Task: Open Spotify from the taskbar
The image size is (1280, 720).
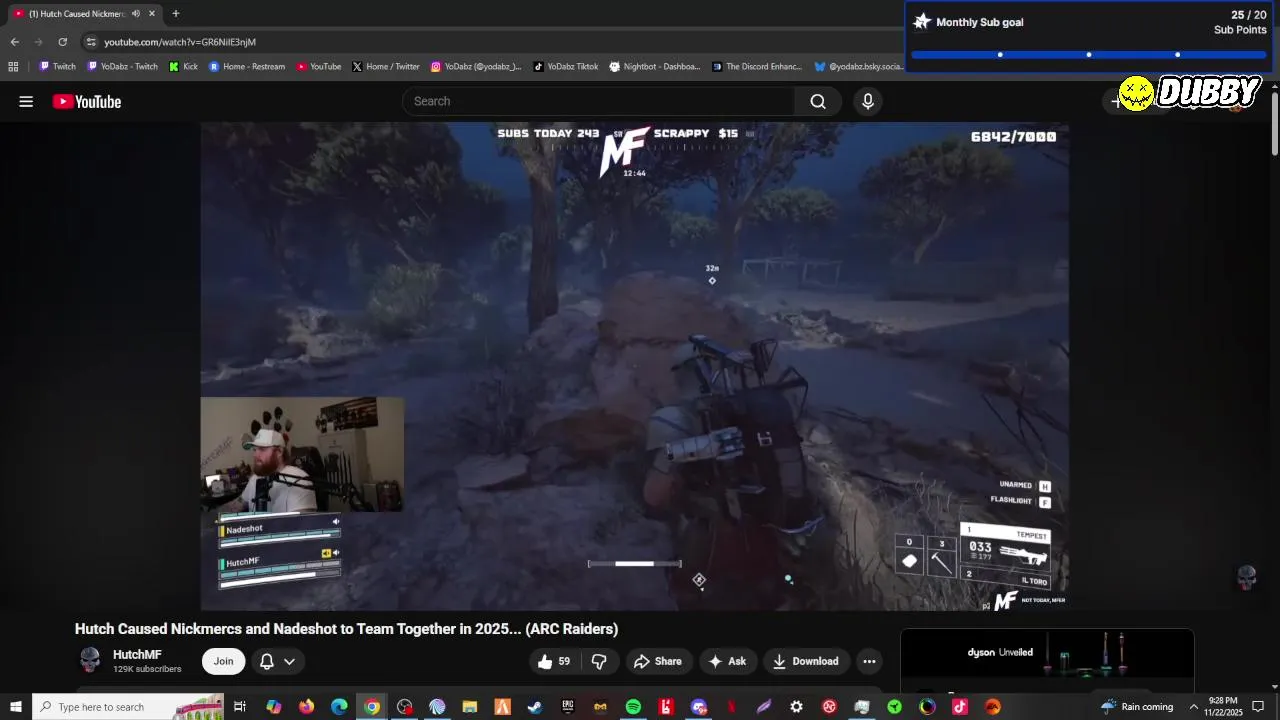Action: (x=633, y=707)
